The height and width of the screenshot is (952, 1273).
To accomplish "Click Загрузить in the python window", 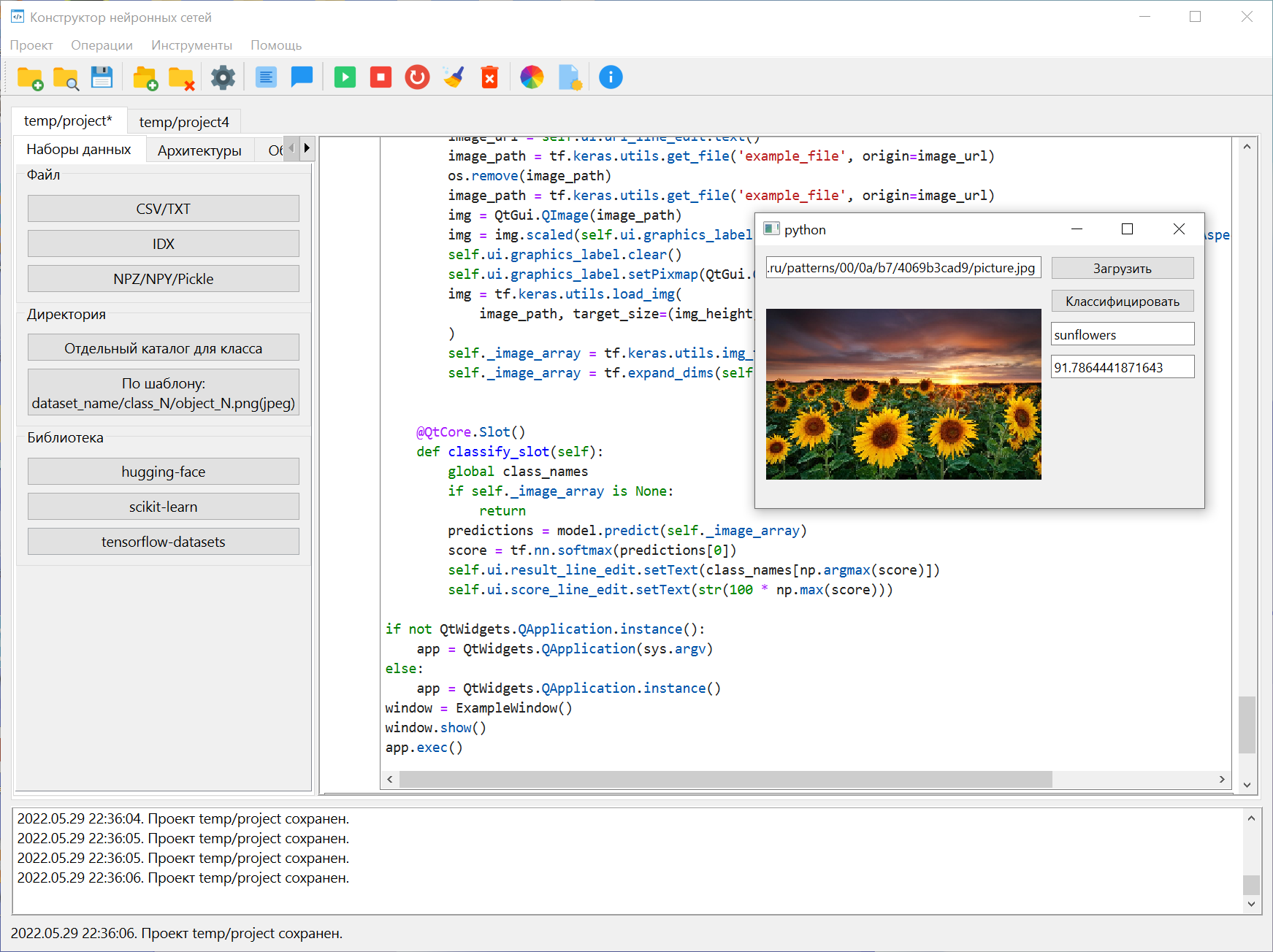I will pyautogui.click(x=1123, y=268).
